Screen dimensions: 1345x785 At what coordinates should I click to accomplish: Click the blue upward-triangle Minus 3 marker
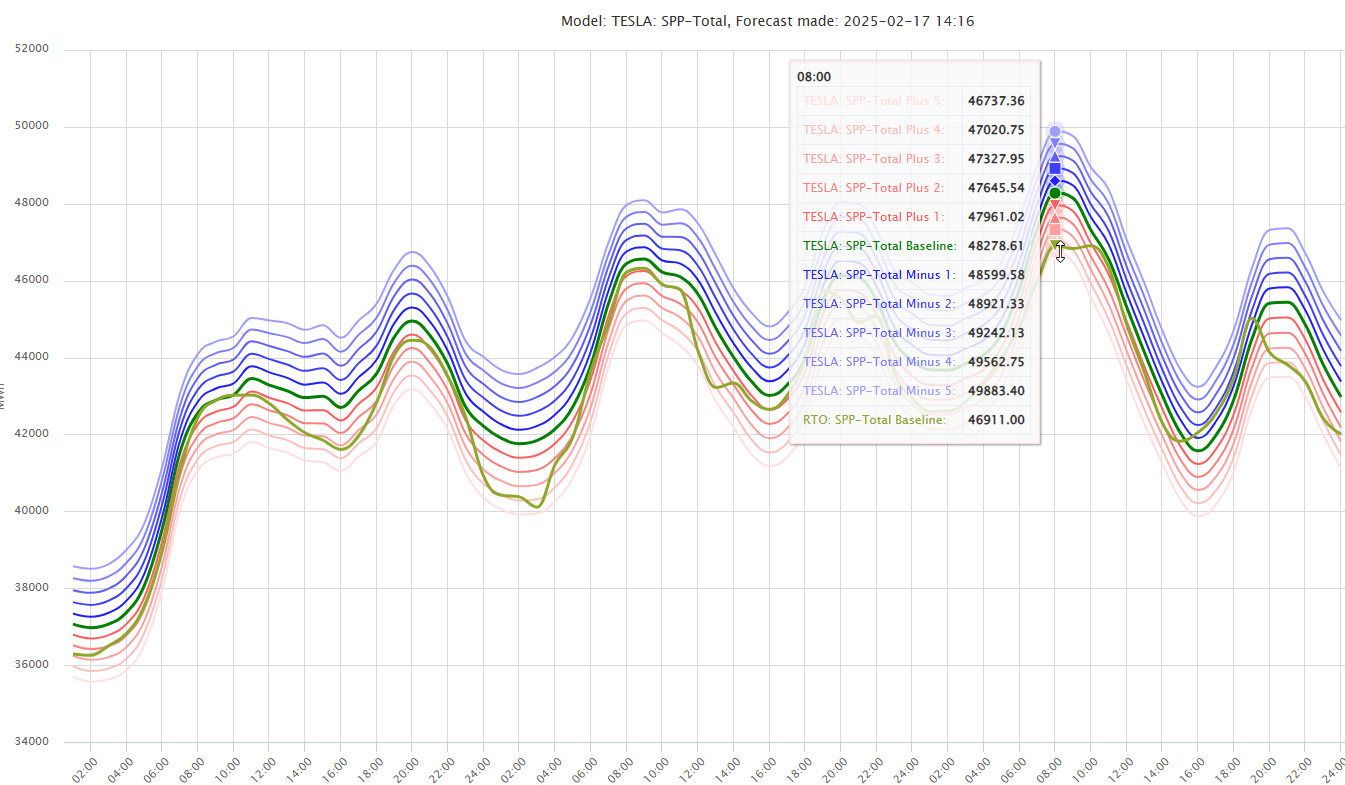click(1055, 157)
